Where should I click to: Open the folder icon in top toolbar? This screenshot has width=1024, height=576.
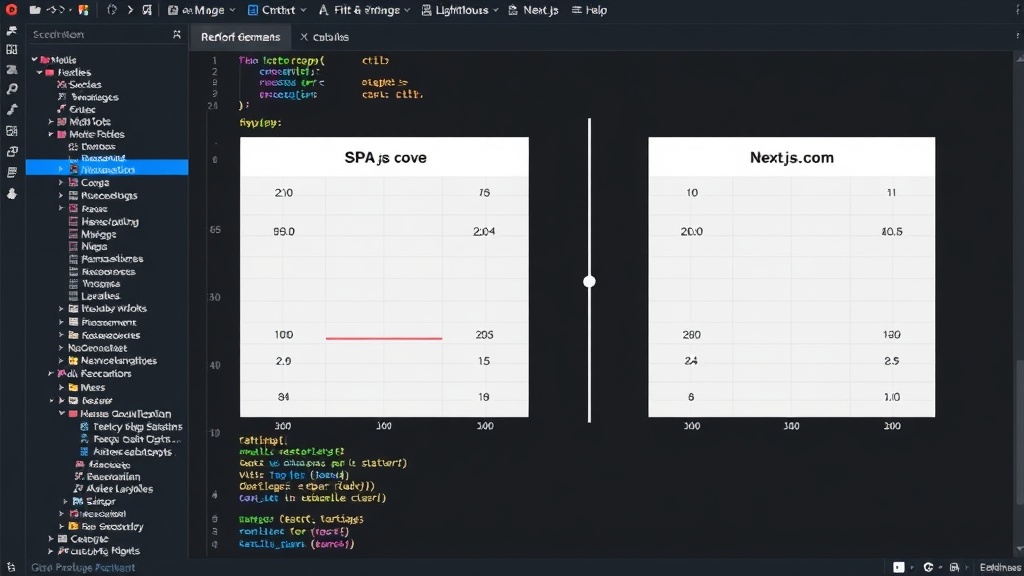point(35,10)
